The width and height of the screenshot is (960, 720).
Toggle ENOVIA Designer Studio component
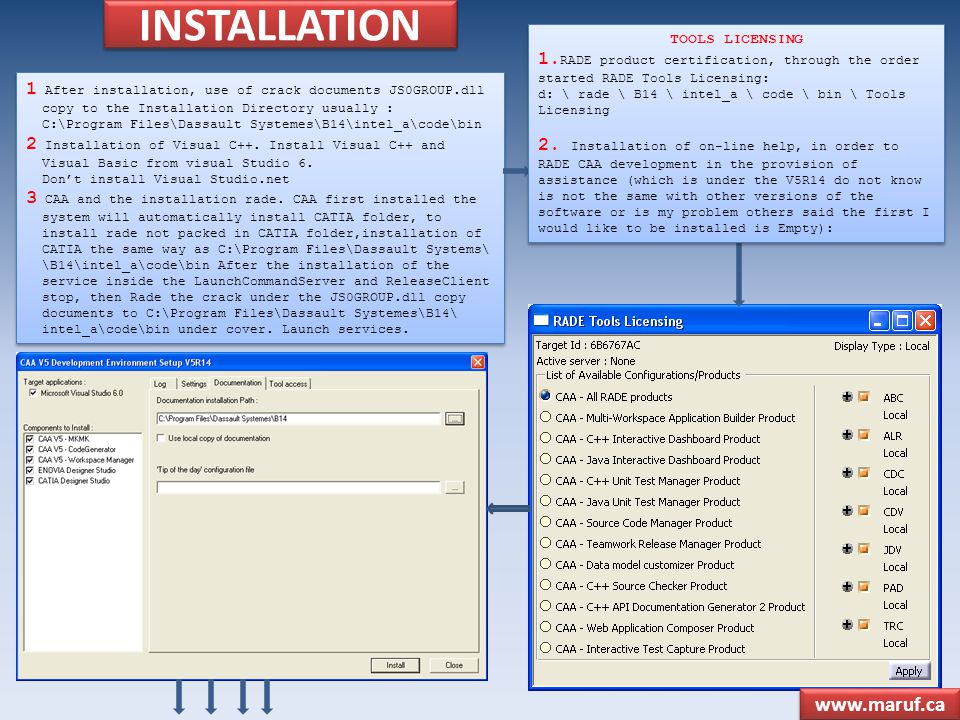(x=29, y=470)
